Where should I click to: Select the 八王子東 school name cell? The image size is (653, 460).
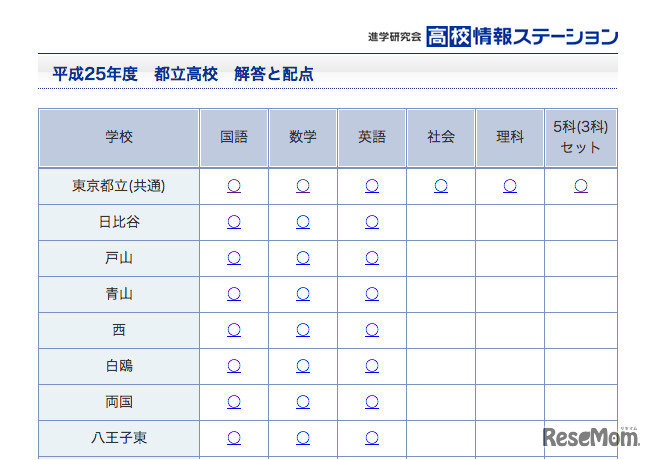[x=119, y=437]
